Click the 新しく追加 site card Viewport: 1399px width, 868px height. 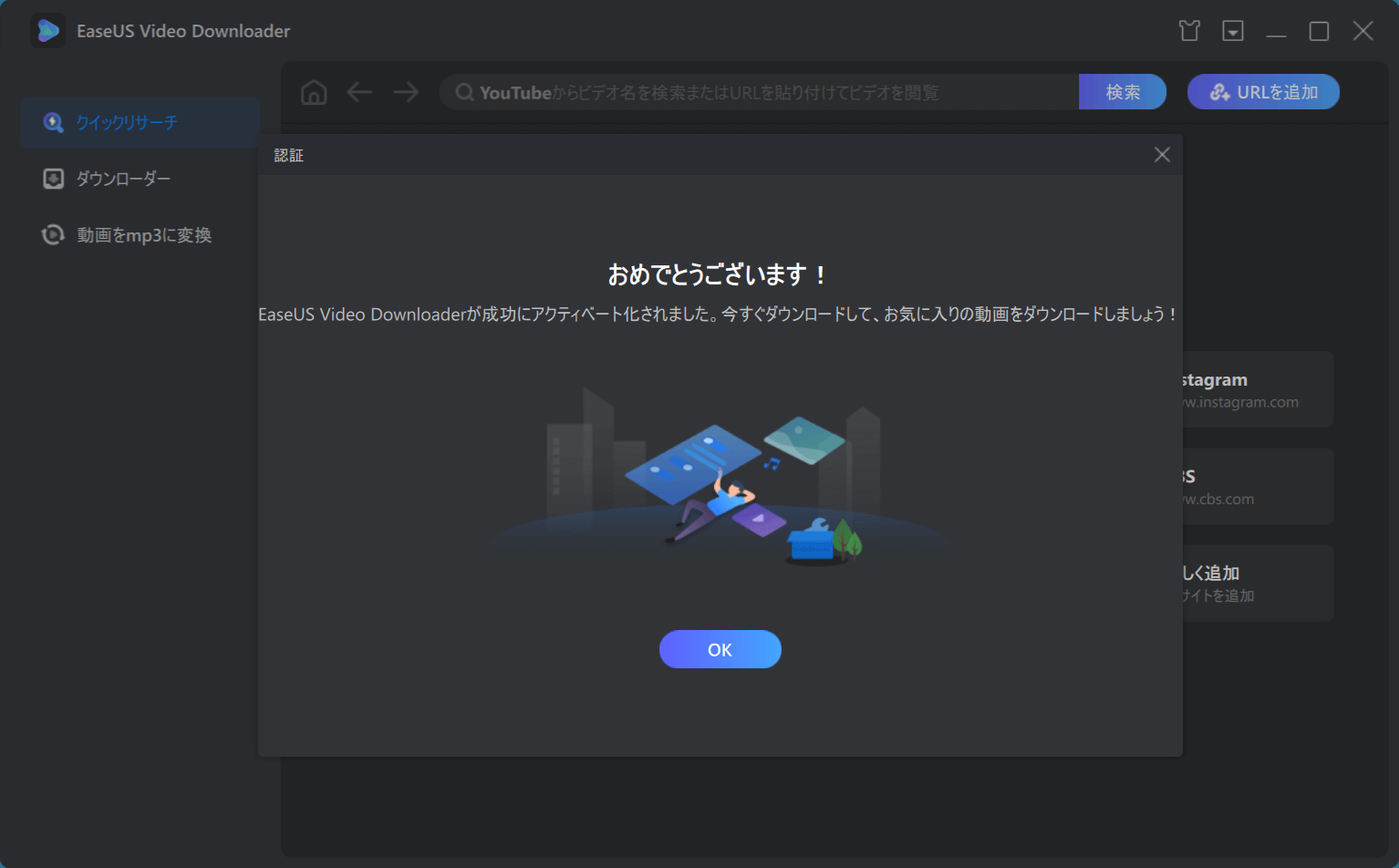[1258, 584]
